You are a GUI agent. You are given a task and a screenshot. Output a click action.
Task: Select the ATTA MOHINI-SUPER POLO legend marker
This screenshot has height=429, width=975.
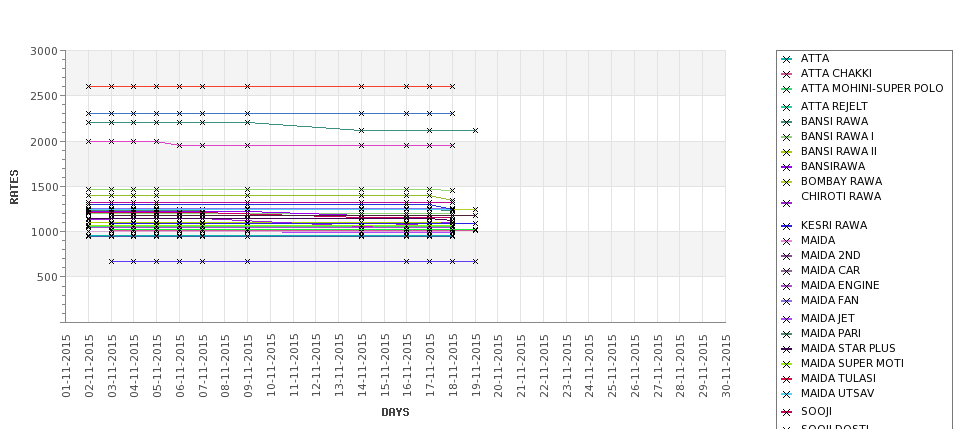787,90
